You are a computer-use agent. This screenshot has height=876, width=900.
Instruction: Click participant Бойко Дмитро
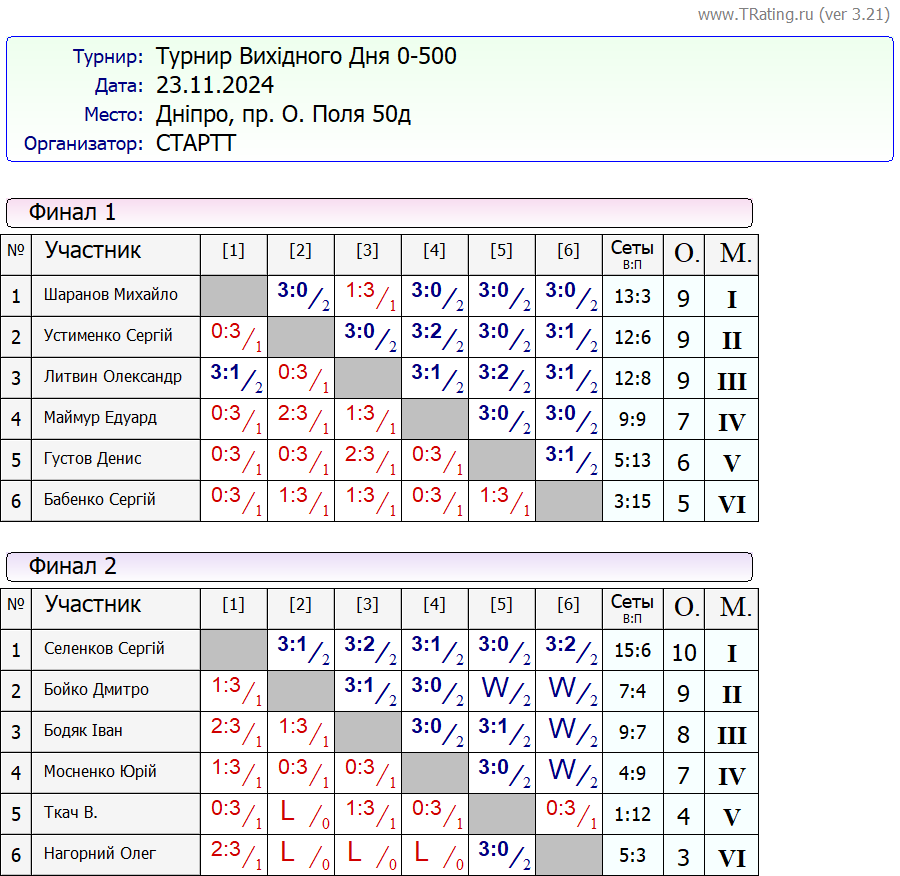96,690
